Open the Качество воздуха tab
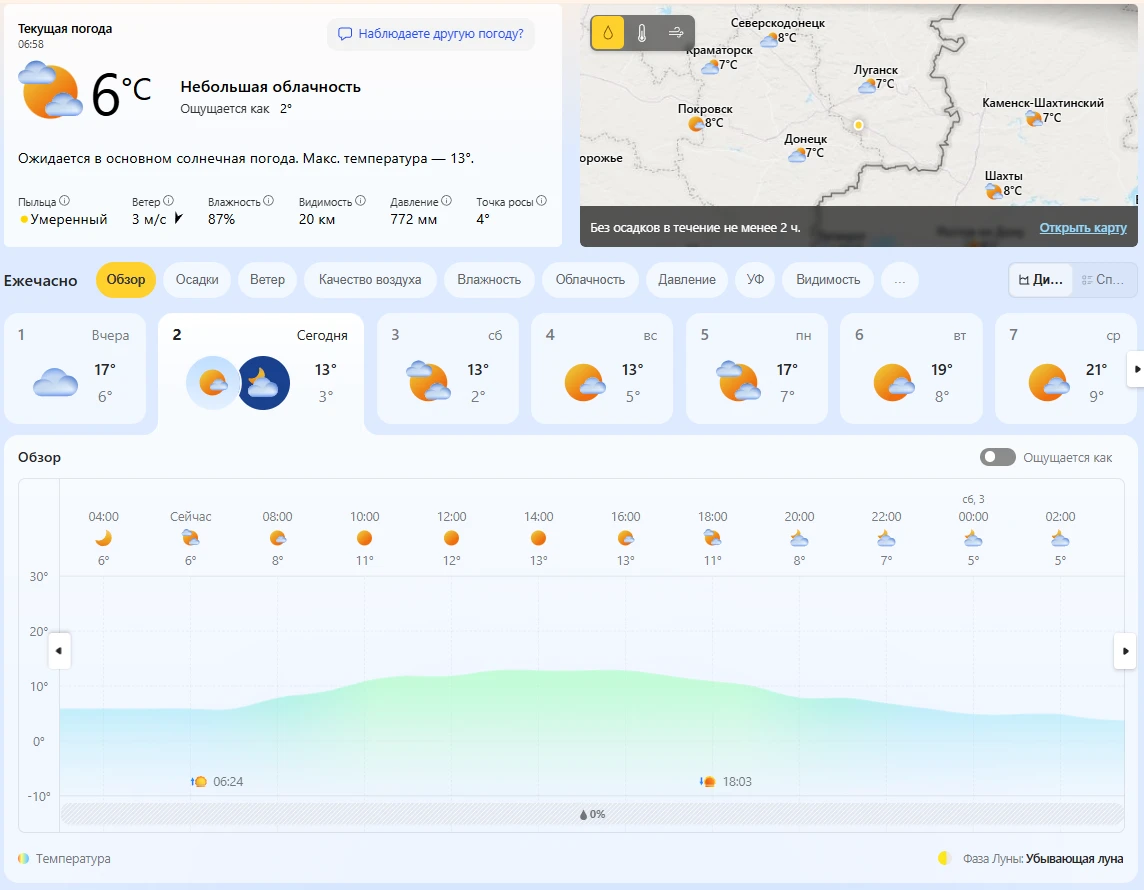Viewport: 1144px width, 890px height. click(x=370, y=280)
